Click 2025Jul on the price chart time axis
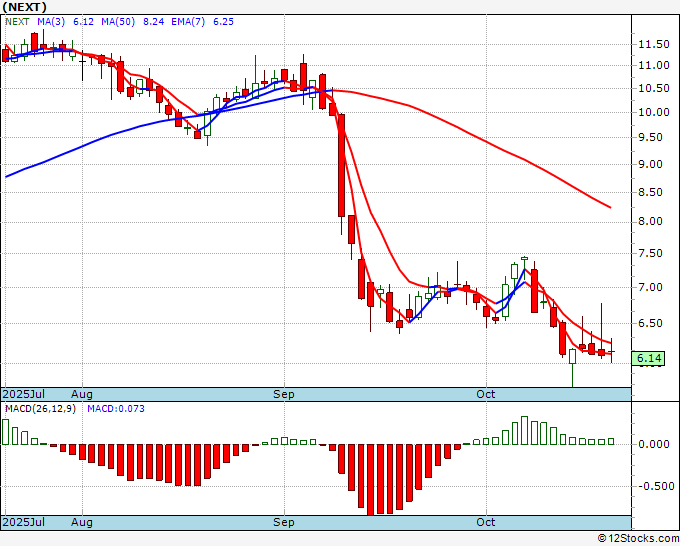Viewport: 680px width, 546px height. 24,394
